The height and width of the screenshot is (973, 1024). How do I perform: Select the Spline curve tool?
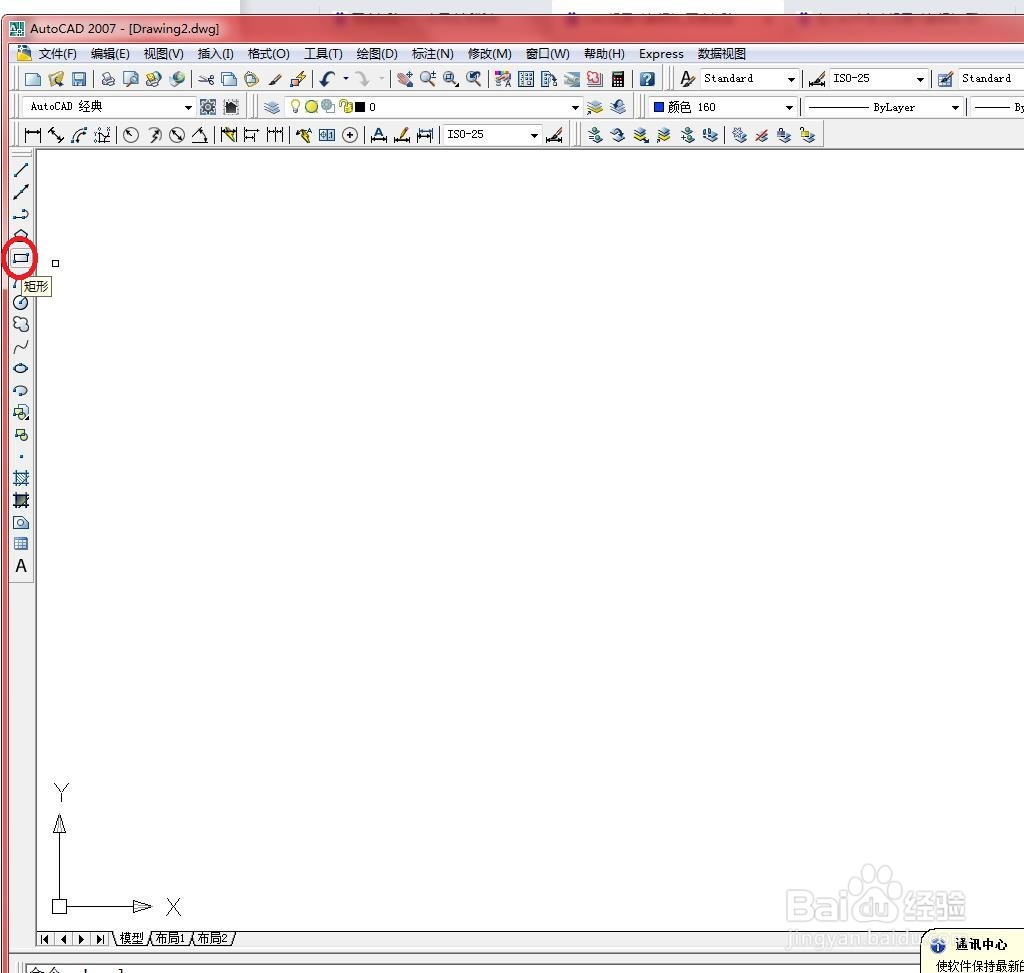21,347
